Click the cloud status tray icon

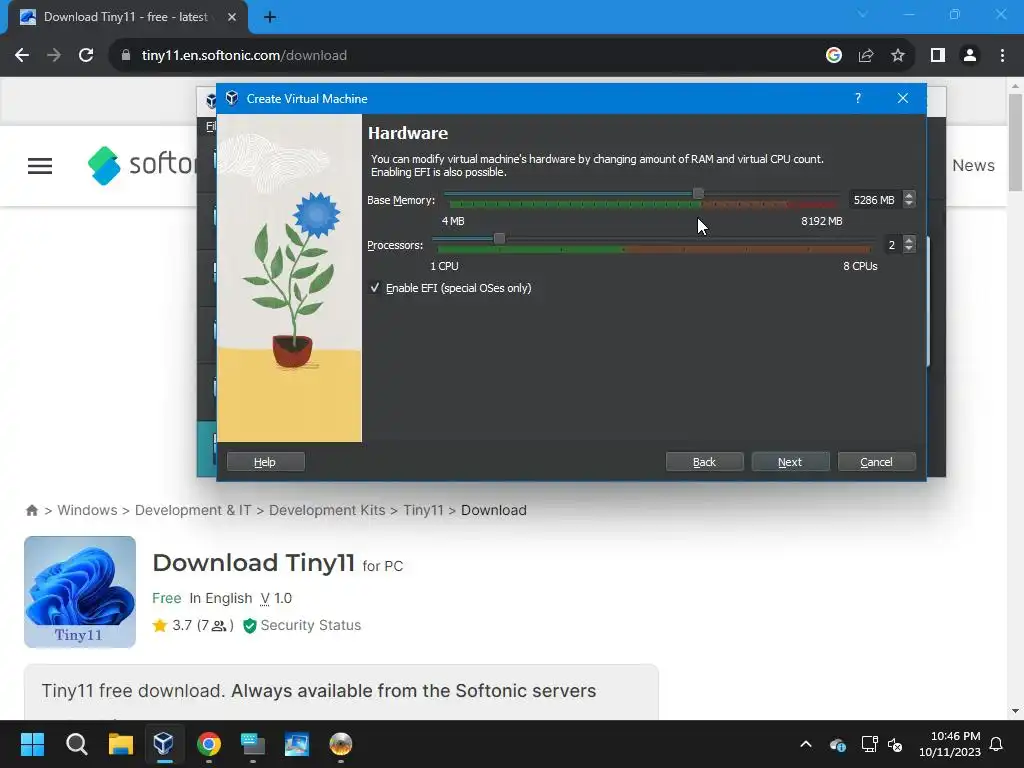838,744
